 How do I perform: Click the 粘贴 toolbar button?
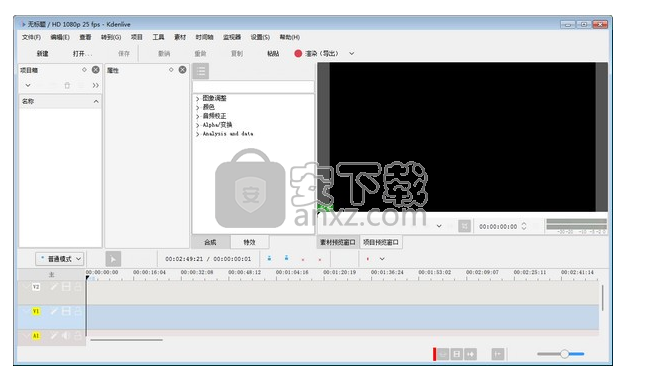click(x=273, y=54)
